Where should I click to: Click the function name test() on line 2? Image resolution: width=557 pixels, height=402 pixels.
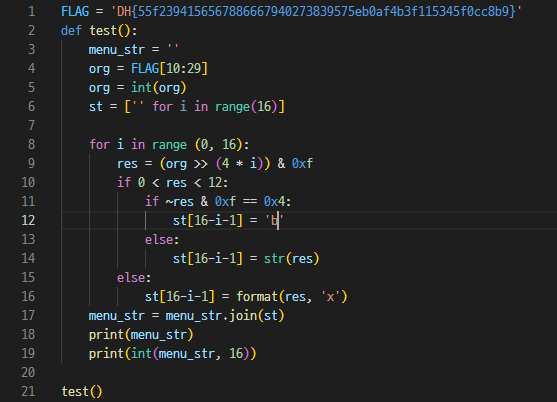(x=110, y=31)
